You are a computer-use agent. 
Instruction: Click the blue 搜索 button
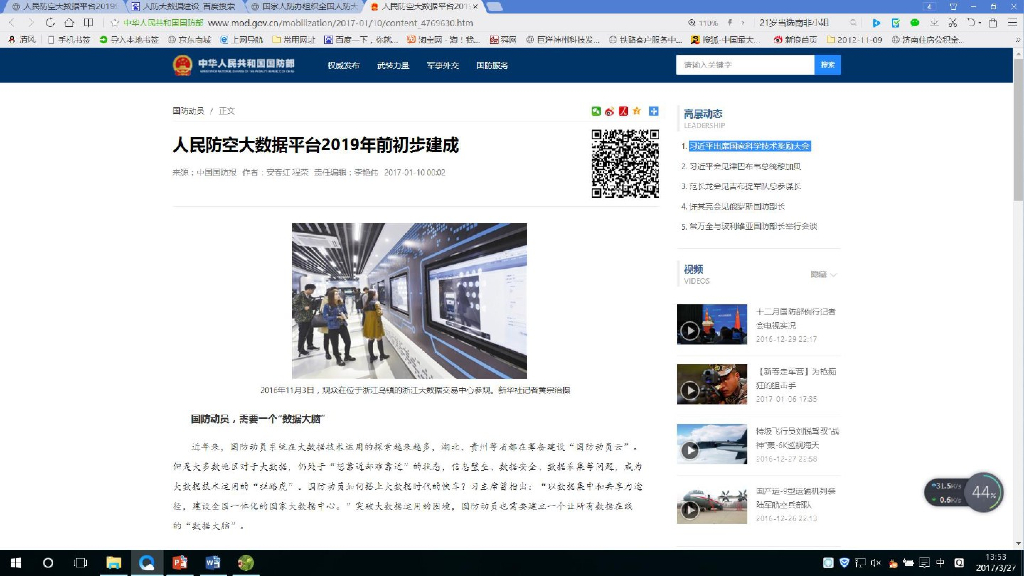827,65
